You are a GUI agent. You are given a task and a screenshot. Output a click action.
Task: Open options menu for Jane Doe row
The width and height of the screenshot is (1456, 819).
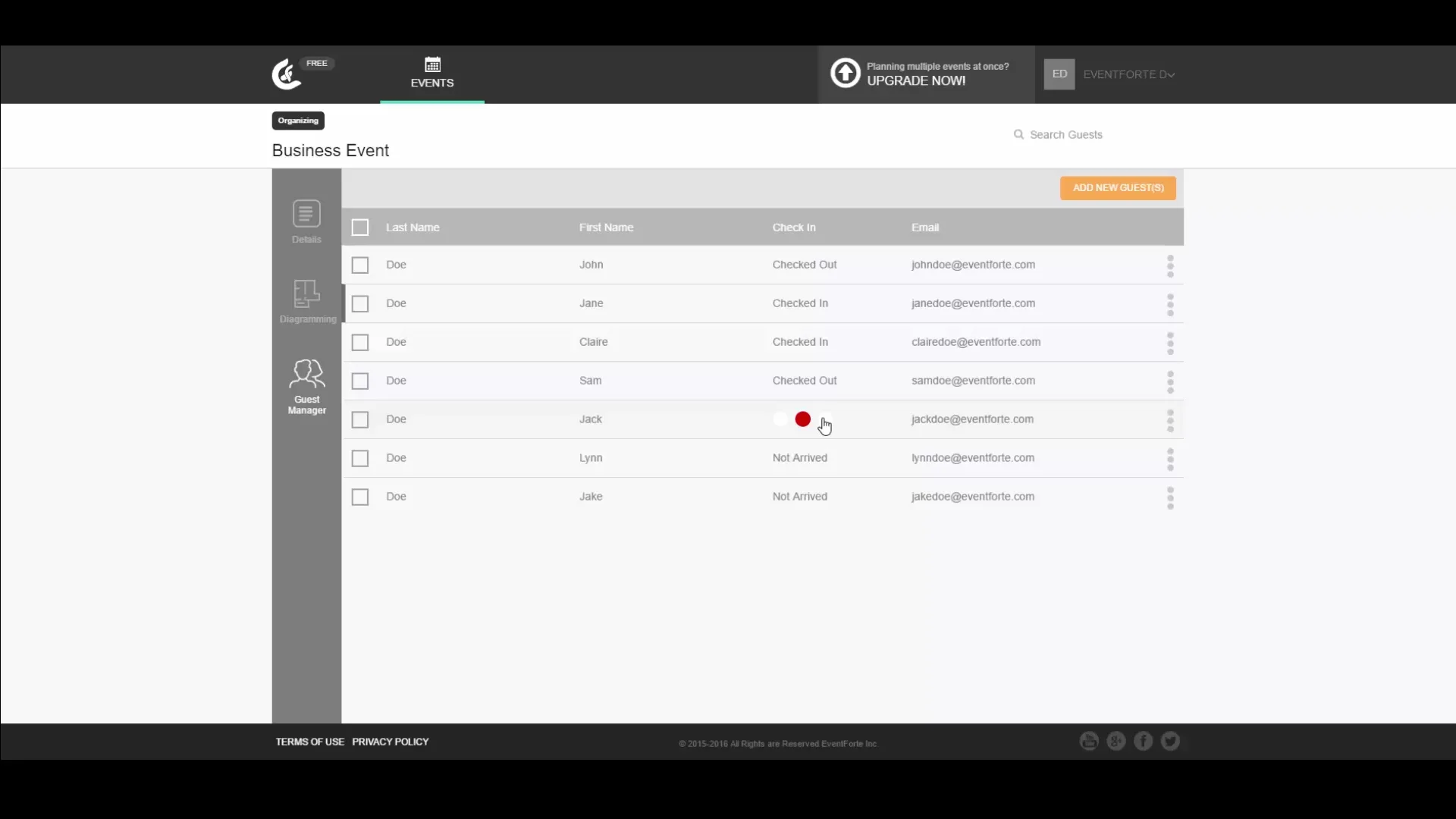click(1170, 305)
